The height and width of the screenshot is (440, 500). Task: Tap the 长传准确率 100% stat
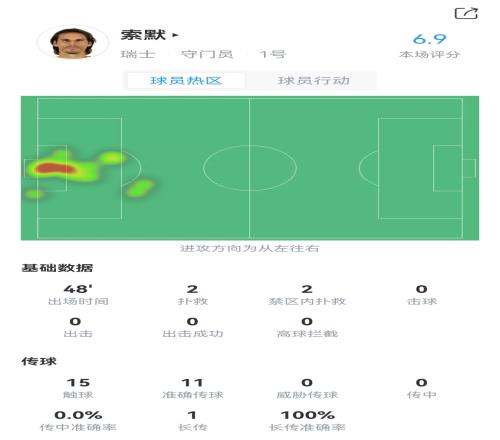(x=307, y=421)
